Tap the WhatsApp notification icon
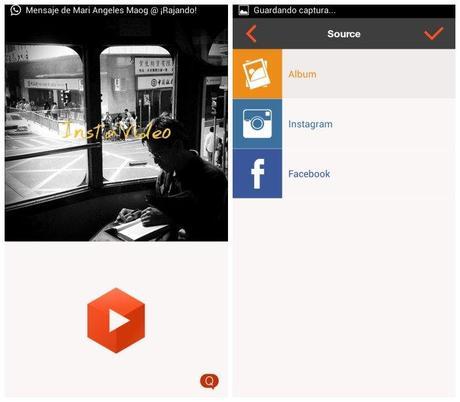The height and width of the screenshot is (402, 460). tap(15, 10)
